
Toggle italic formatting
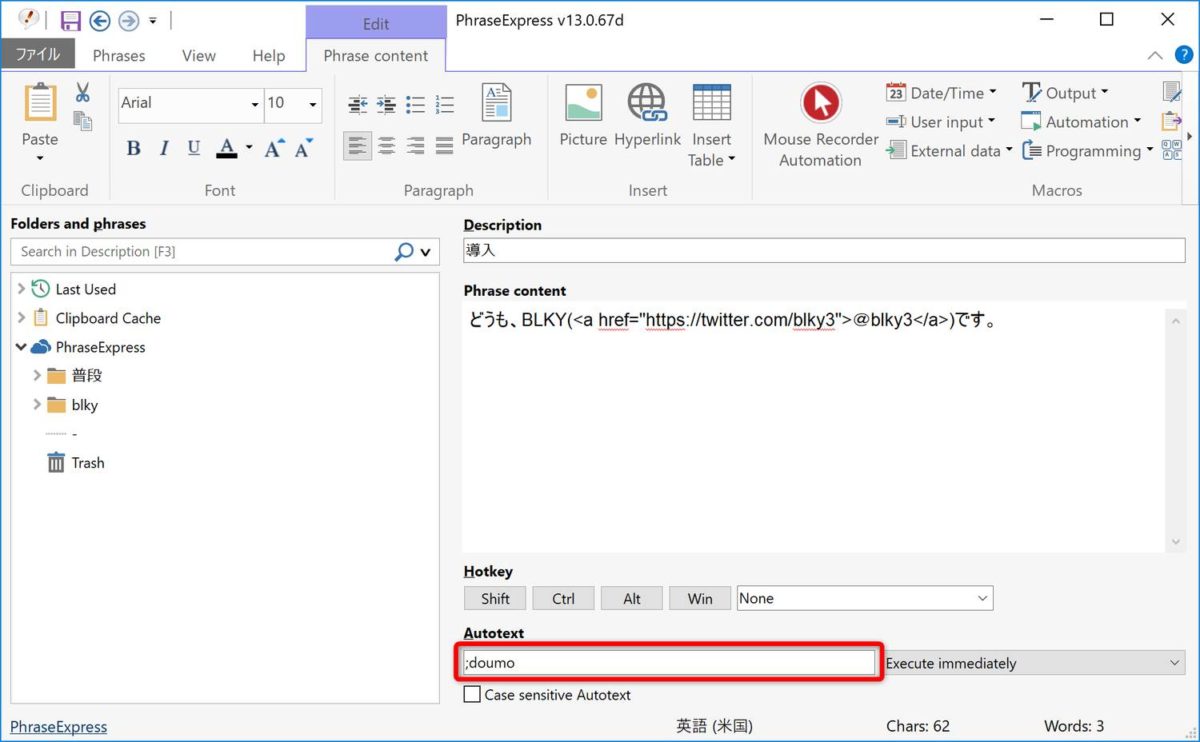pos(164,149)
